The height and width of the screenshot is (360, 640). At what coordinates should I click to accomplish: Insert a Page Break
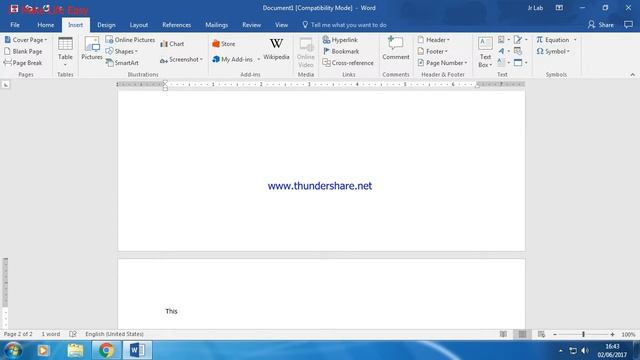coord(23,63)
